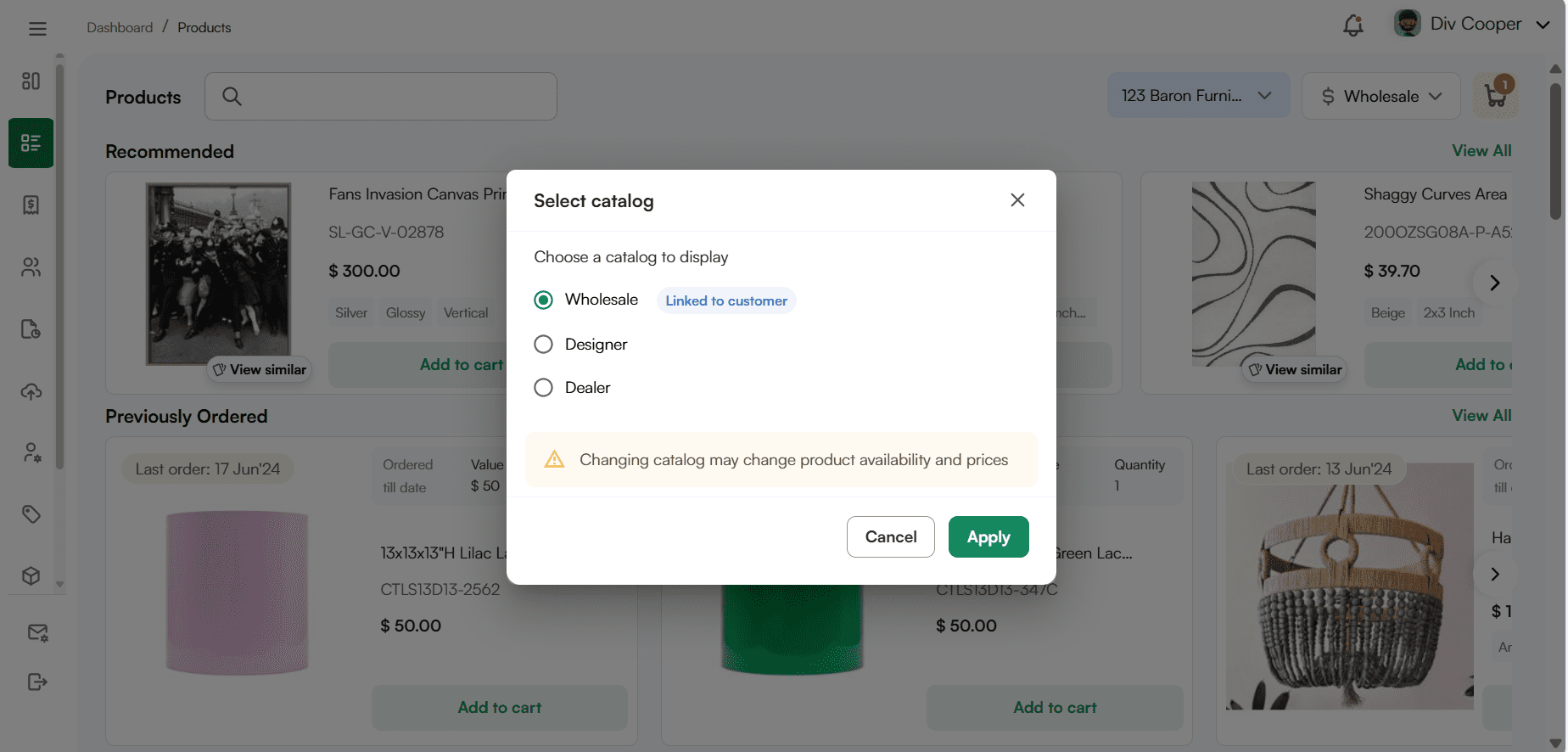Click the Products search field

pos(381,96)
